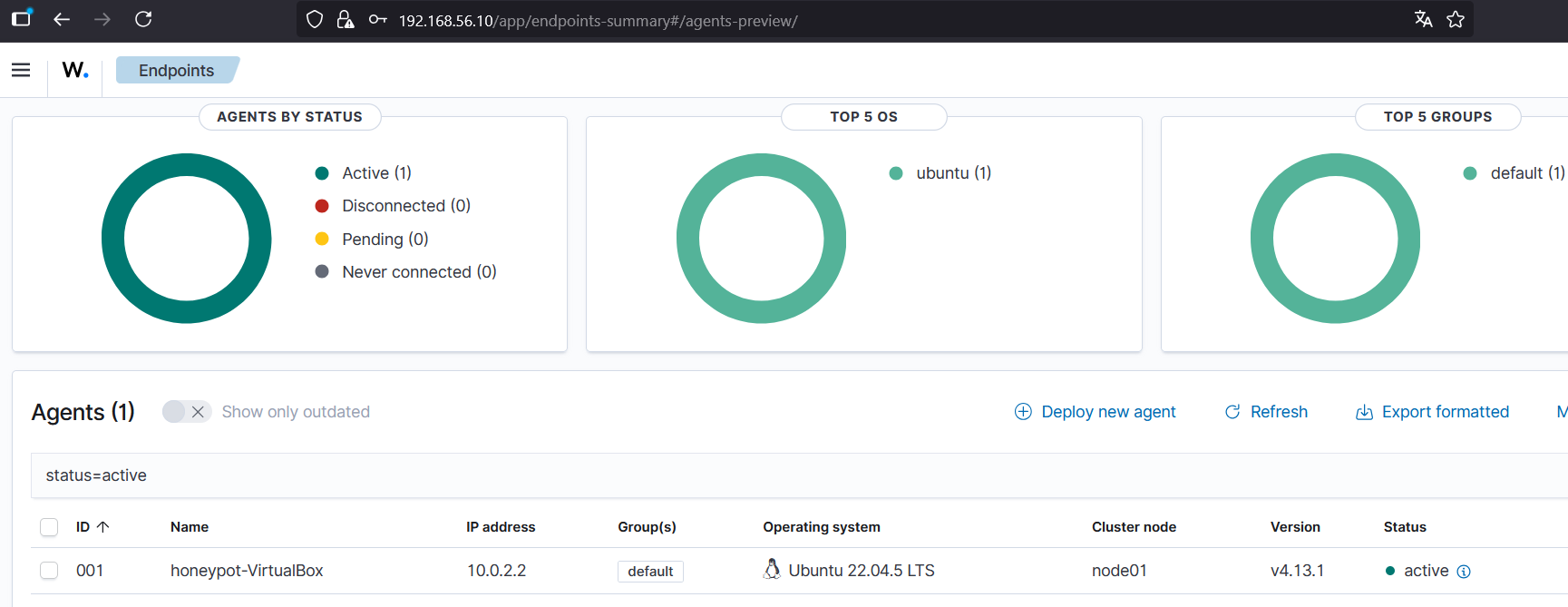Open agent honeypot-VirtualBox

point(247,571)
